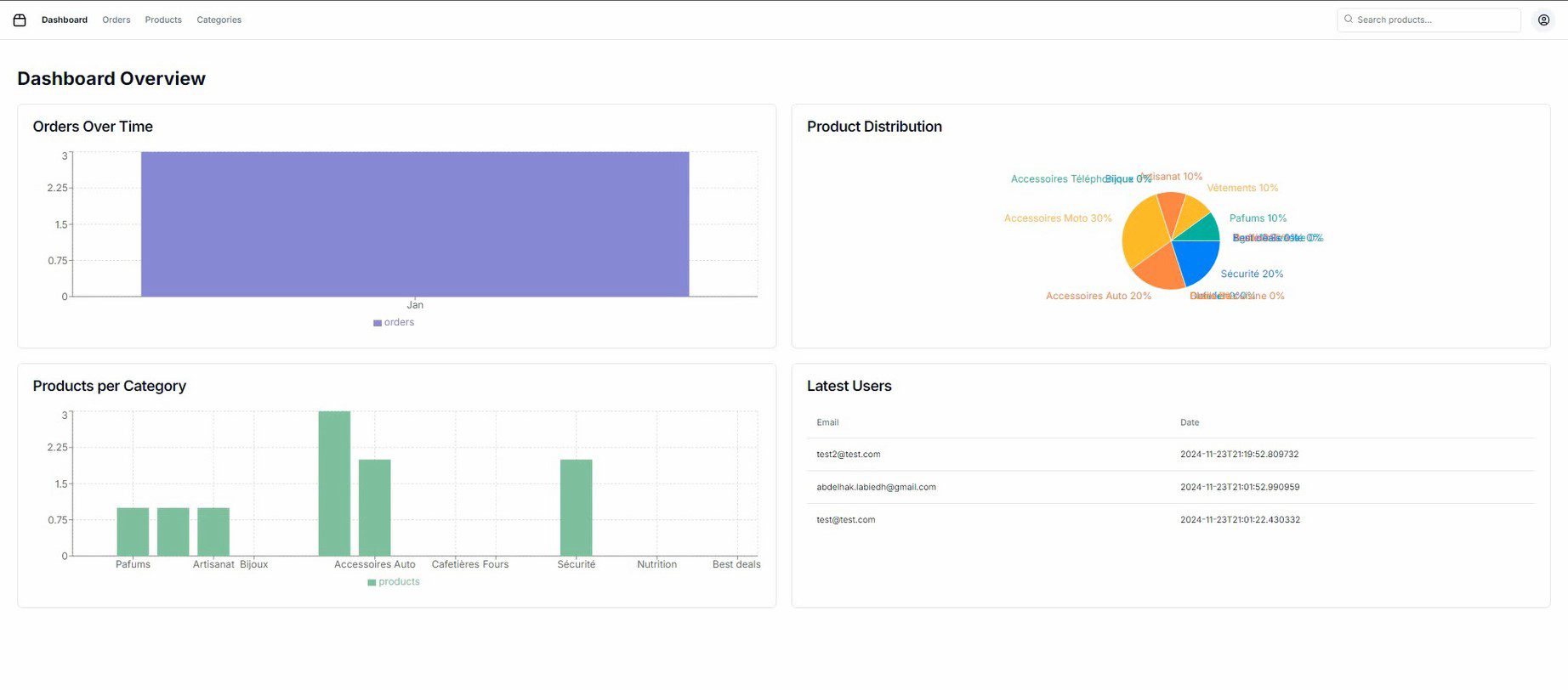Click date 2024-11-23T21:01:52.990959
This screenshot has height=690, width=1568.
click(1240, 487)
